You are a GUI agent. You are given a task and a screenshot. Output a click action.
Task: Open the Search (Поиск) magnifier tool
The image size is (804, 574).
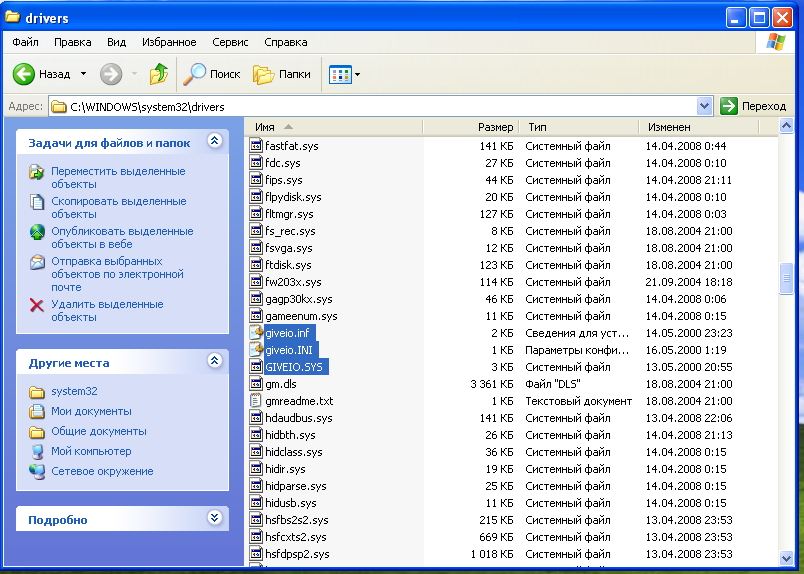pos(196,74)
